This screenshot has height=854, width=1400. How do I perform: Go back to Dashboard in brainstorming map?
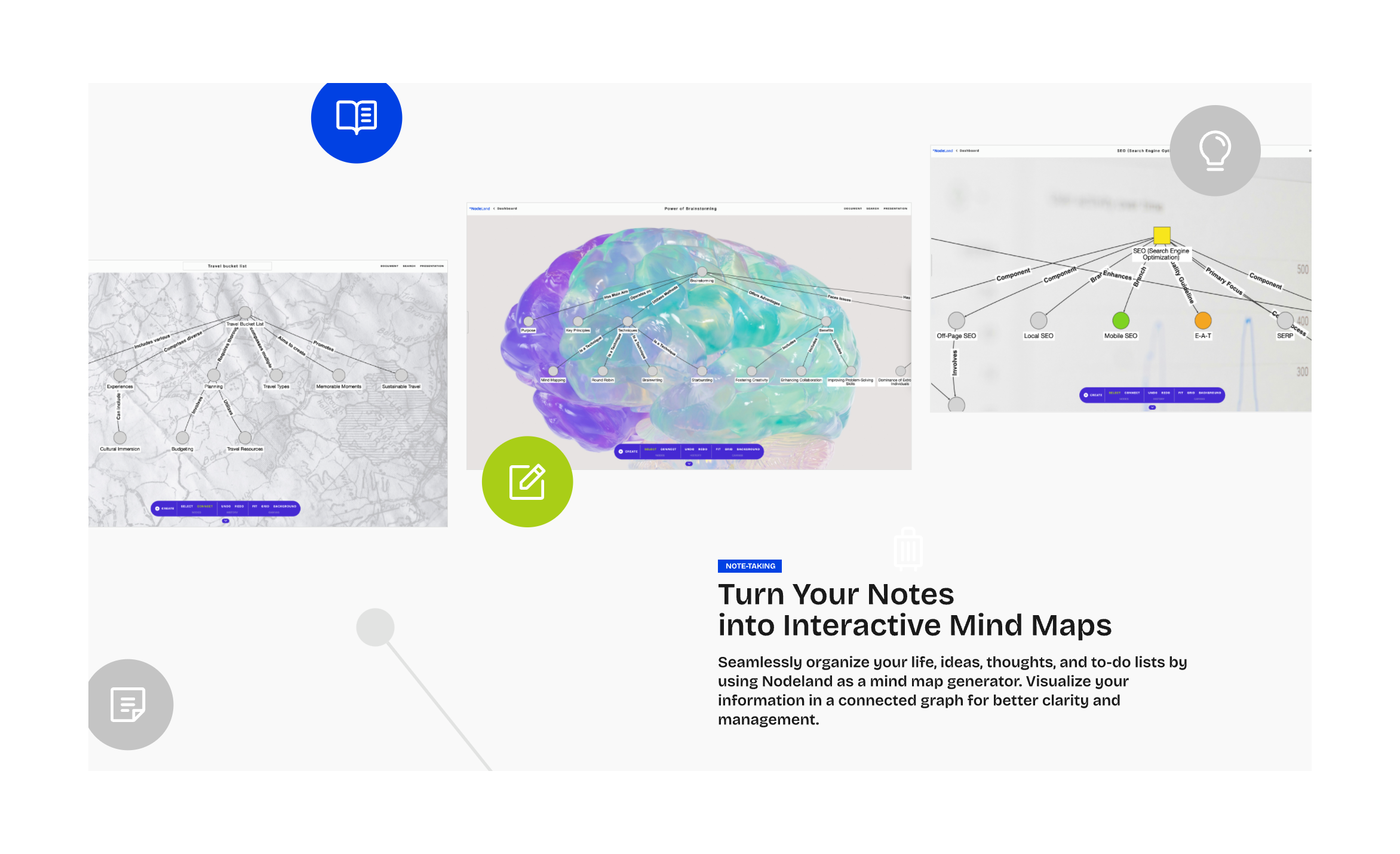(506, 208)
